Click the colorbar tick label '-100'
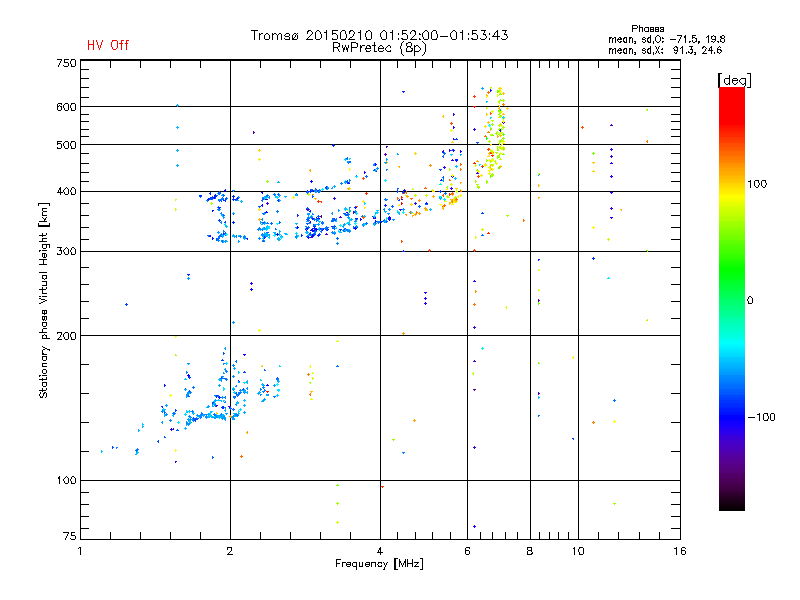 [761, 417]
